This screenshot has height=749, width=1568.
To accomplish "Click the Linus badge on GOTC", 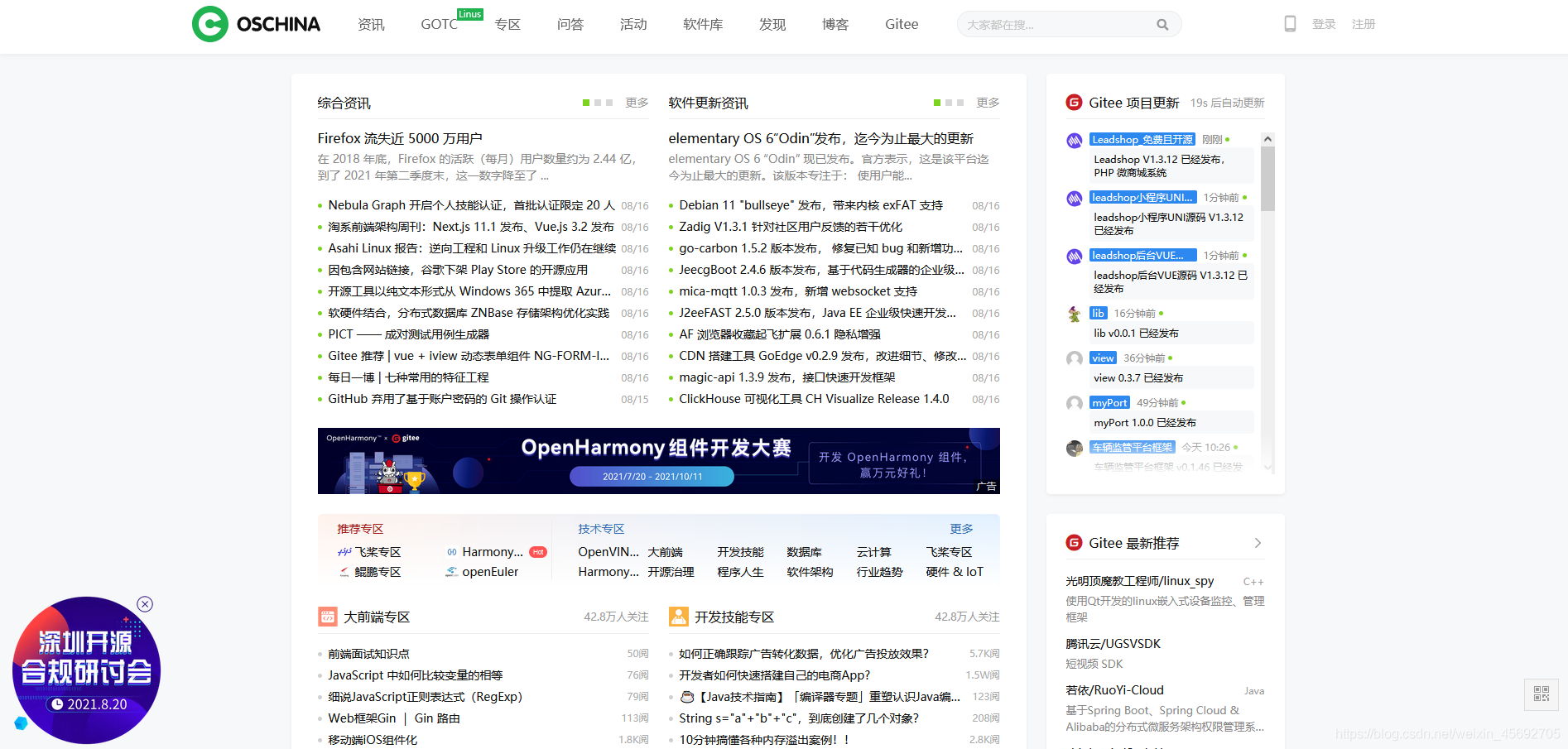I will (470, 14).
